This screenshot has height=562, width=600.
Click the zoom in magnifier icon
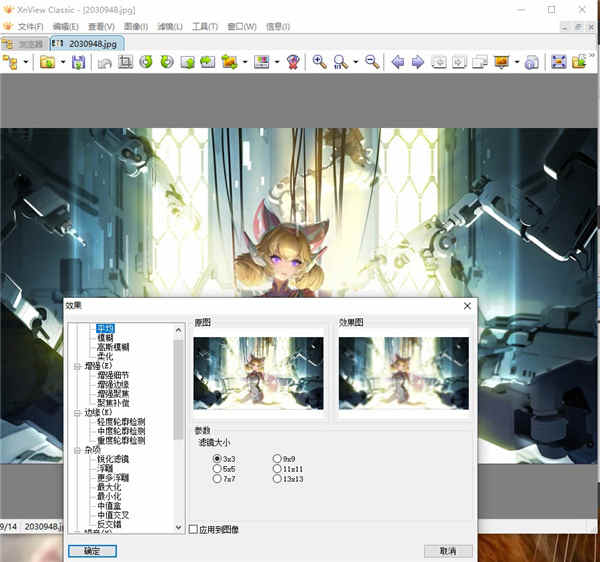pyautogui.click(x=319, y=62)
